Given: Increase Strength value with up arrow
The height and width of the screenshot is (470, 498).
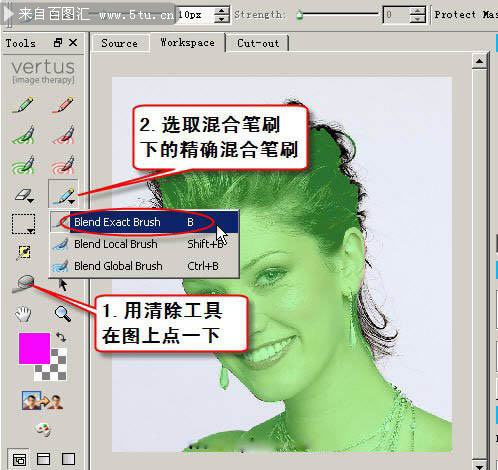Looking at the screenshot, I should coord(417,11).
